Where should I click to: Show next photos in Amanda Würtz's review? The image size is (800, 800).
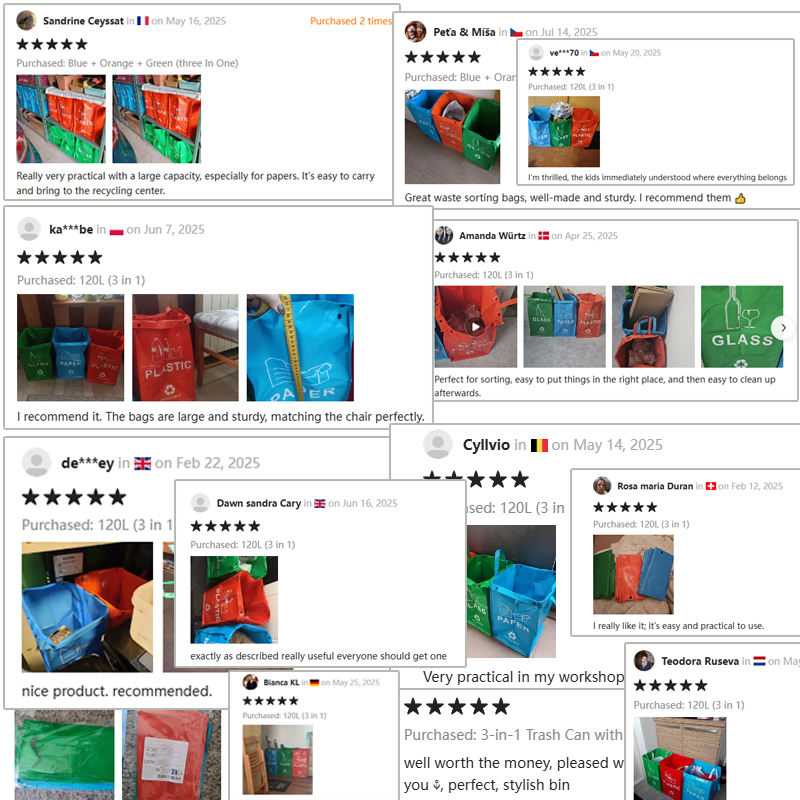(783, 328)
